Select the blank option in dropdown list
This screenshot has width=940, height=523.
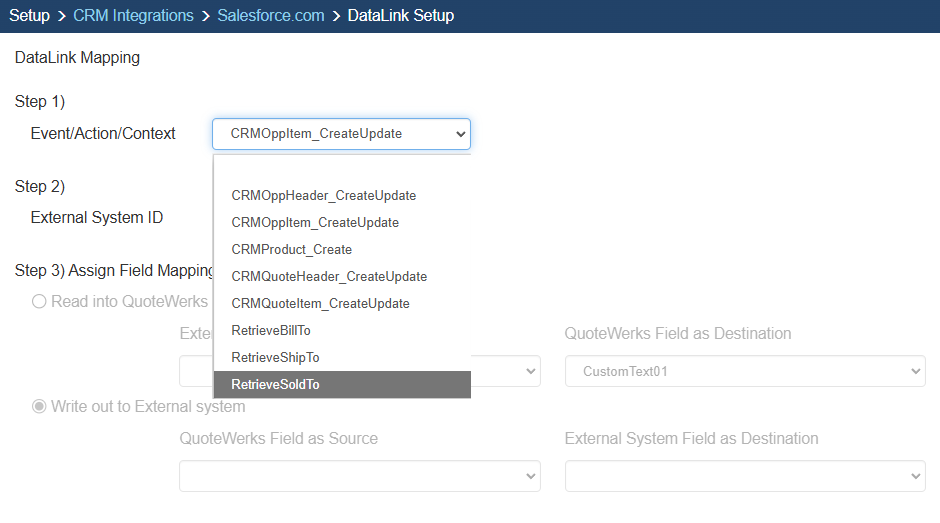341,169
